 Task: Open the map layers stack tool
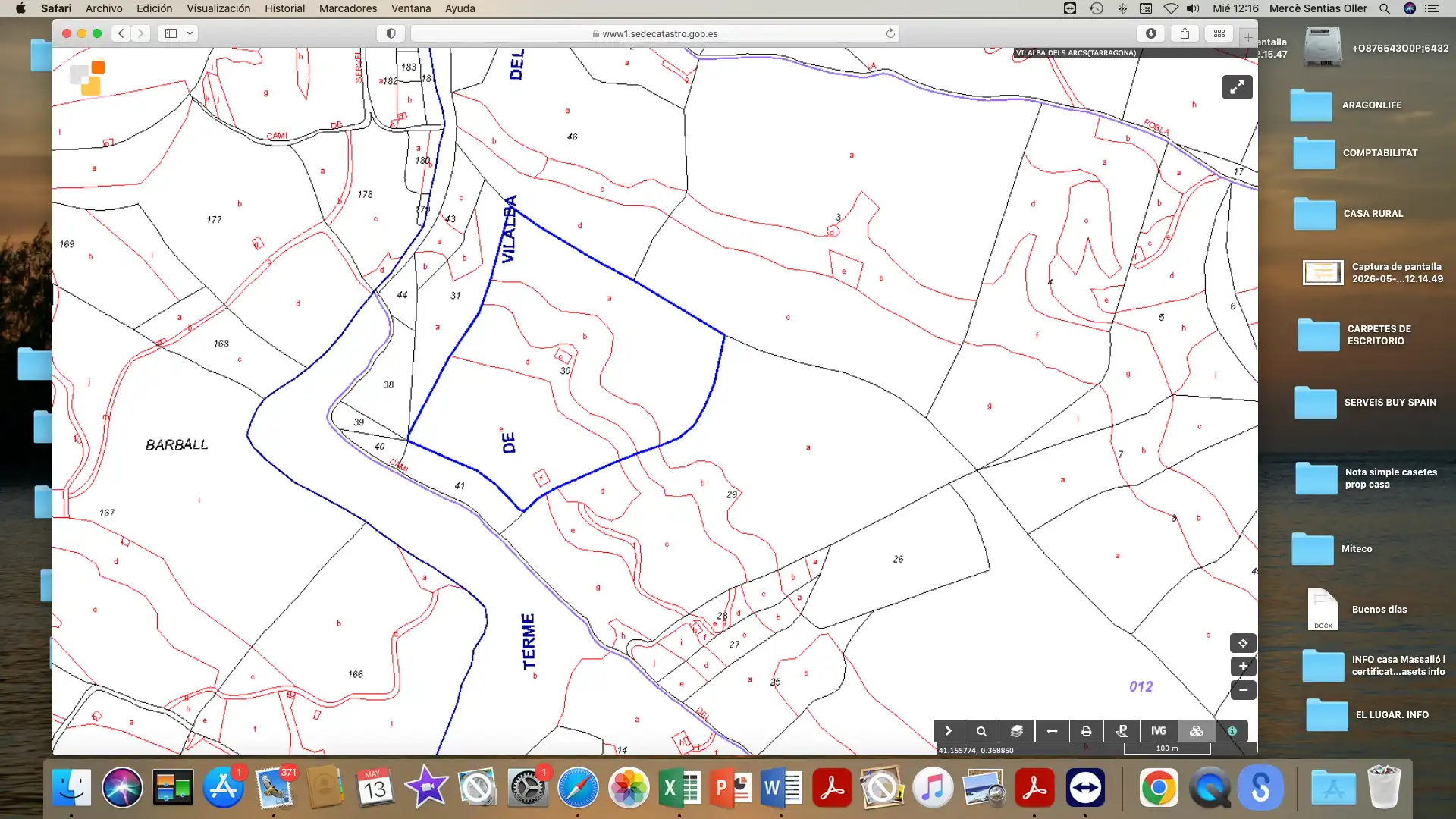coord(1017,731)
